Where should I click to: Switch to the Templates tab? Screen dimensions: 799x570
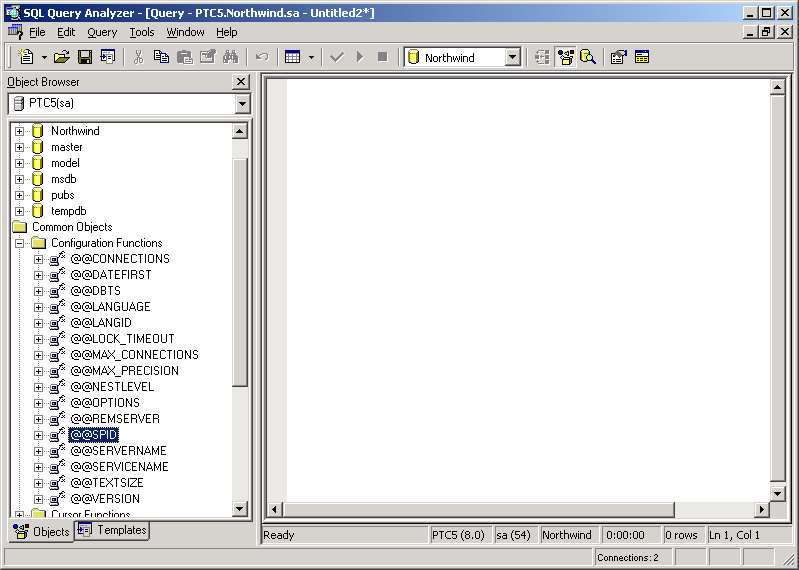coord(112,530)
